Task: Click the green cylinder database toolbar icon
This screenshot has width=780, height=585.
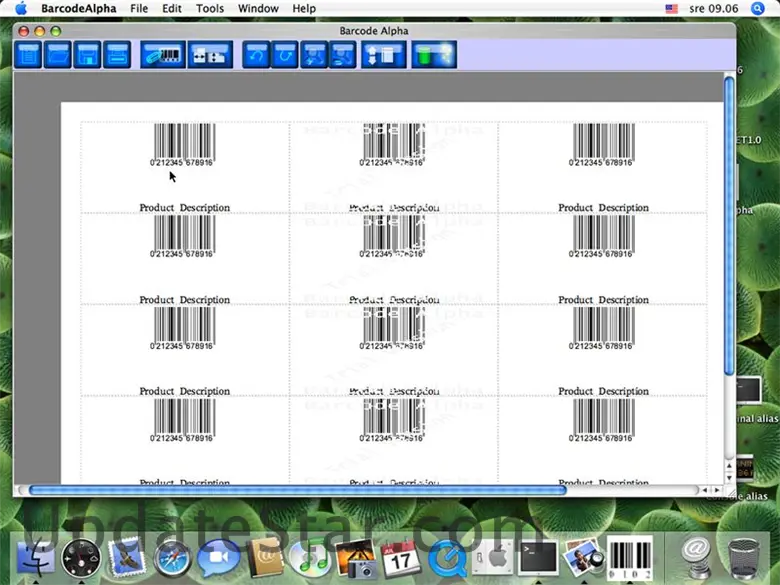Action: tap(434, 54)
